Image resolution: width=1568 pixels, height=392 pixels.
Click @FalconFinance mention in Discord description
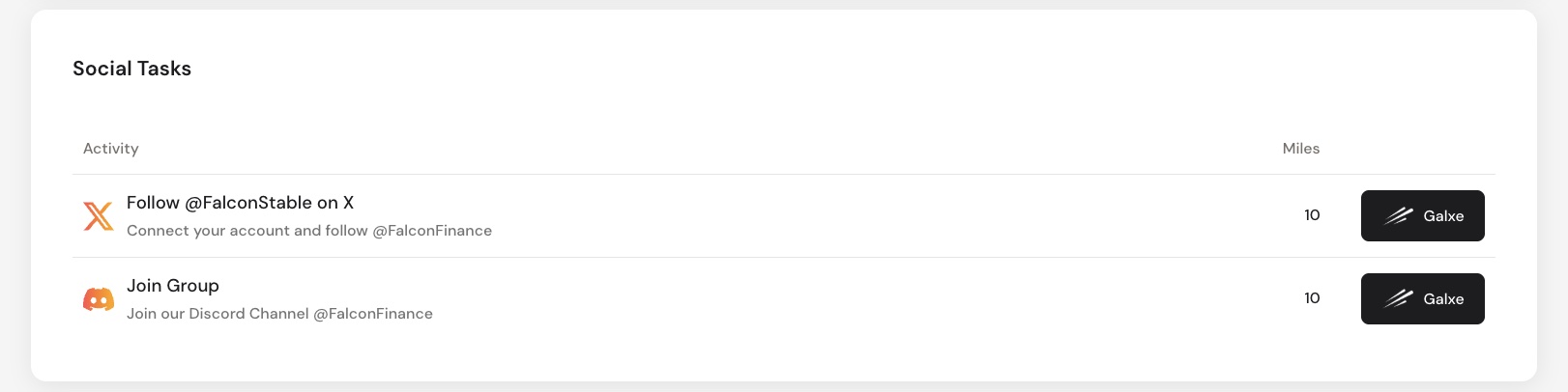(373, 314)
